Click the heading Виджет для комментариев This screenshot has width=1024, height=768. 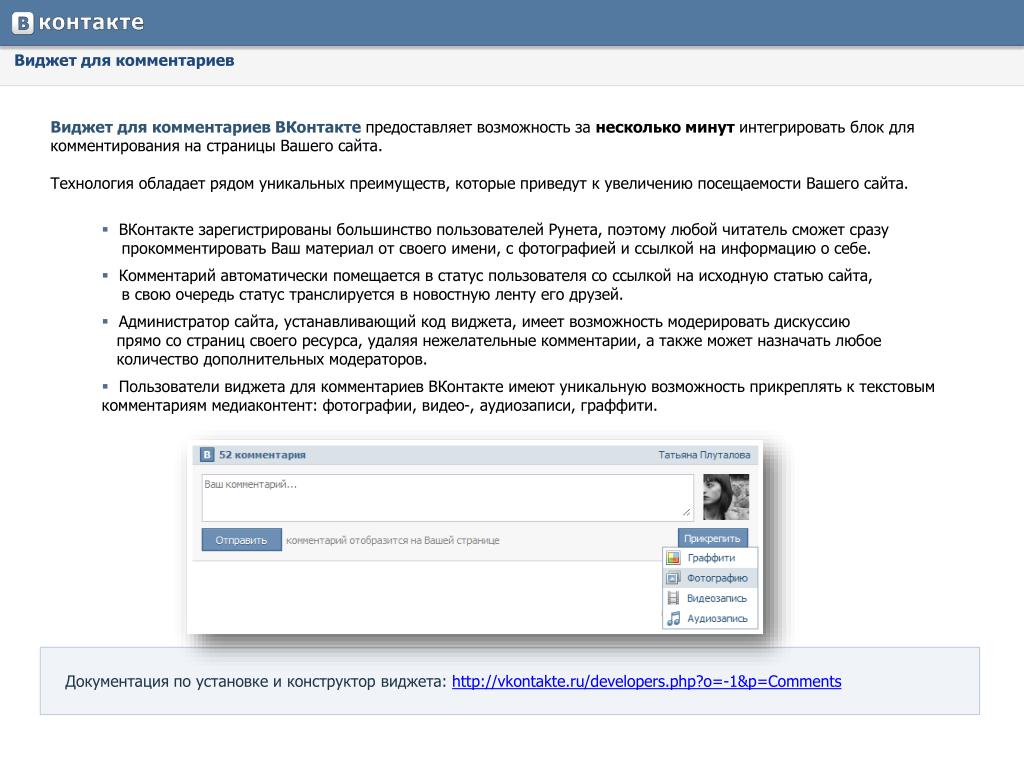coord(124,61)
